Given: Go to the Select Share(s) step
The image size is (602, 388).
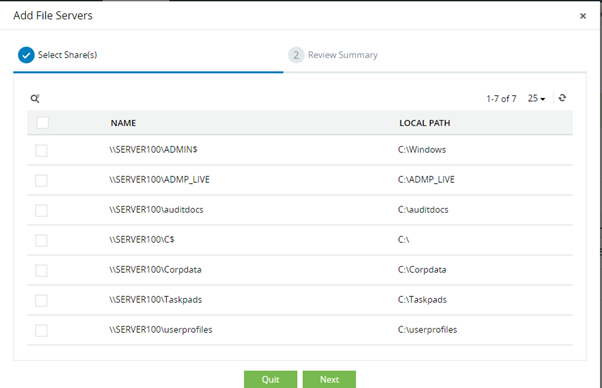Looking at the screenshot, I should point(68,55).
